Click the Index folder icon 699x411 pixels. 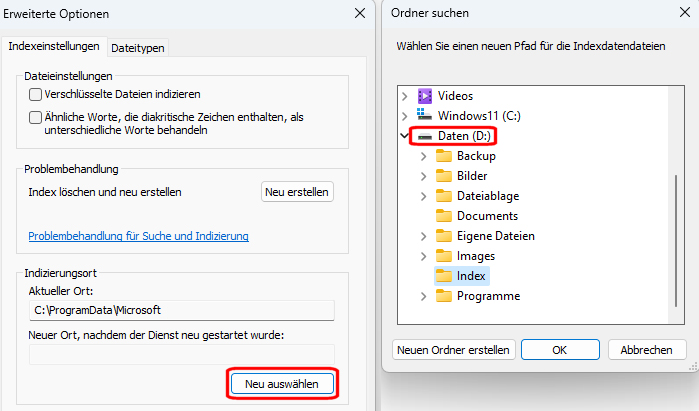tap(444, 276)
